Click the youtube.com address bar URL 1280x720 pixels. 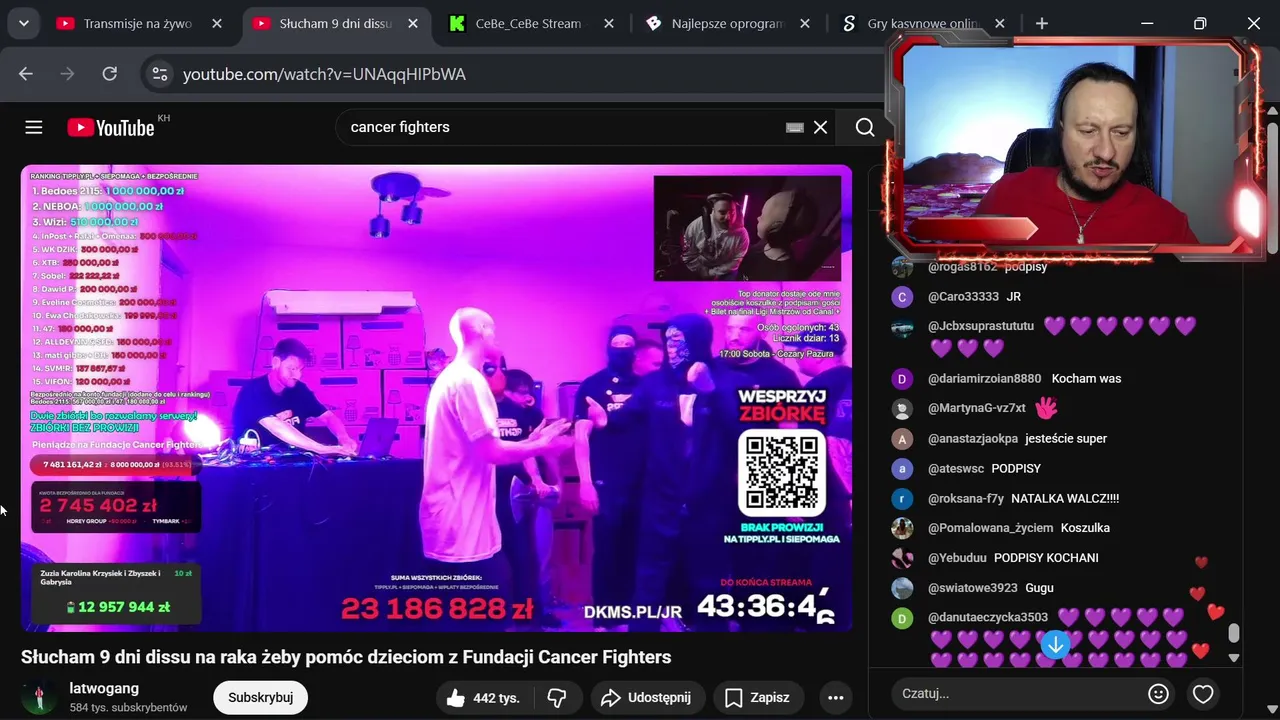point(324,74)
